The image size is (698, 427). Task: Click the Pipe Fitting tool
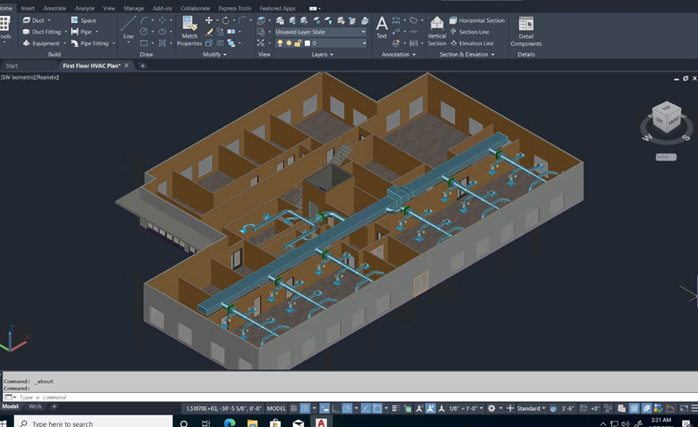click(93, 43)
